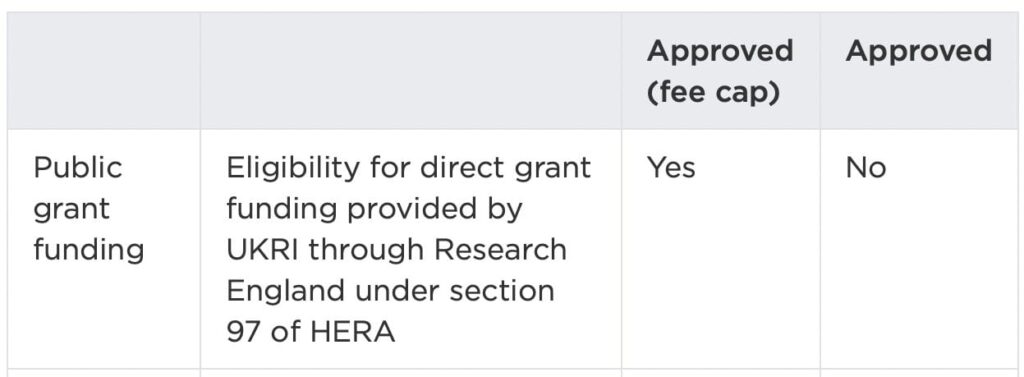Select the last 'Approved' column header

918,51
